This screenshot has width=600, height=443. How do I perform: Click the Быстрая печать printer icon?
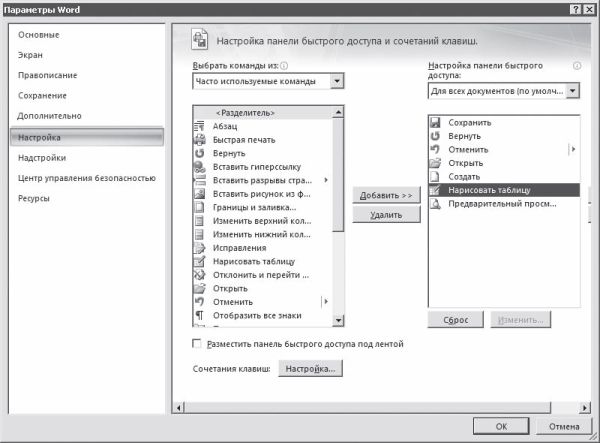coord(199,140)
